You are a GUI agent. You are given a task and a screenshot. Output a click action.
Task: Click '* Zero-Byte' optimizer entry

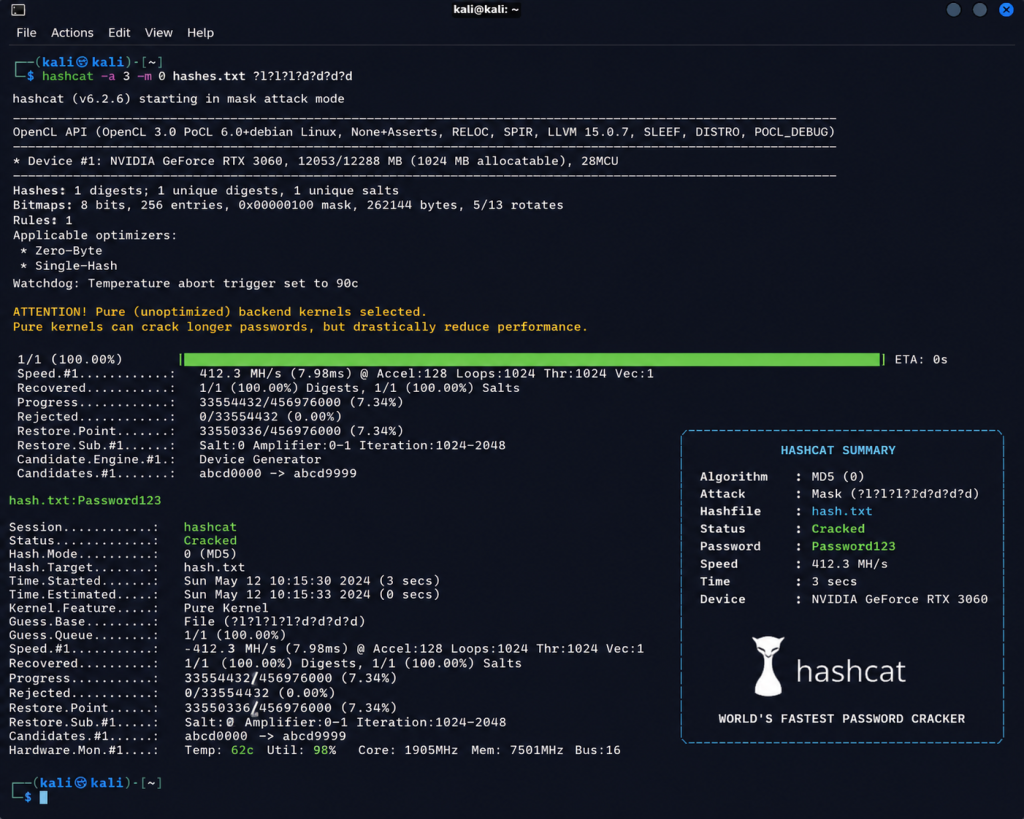coord(61,250)
